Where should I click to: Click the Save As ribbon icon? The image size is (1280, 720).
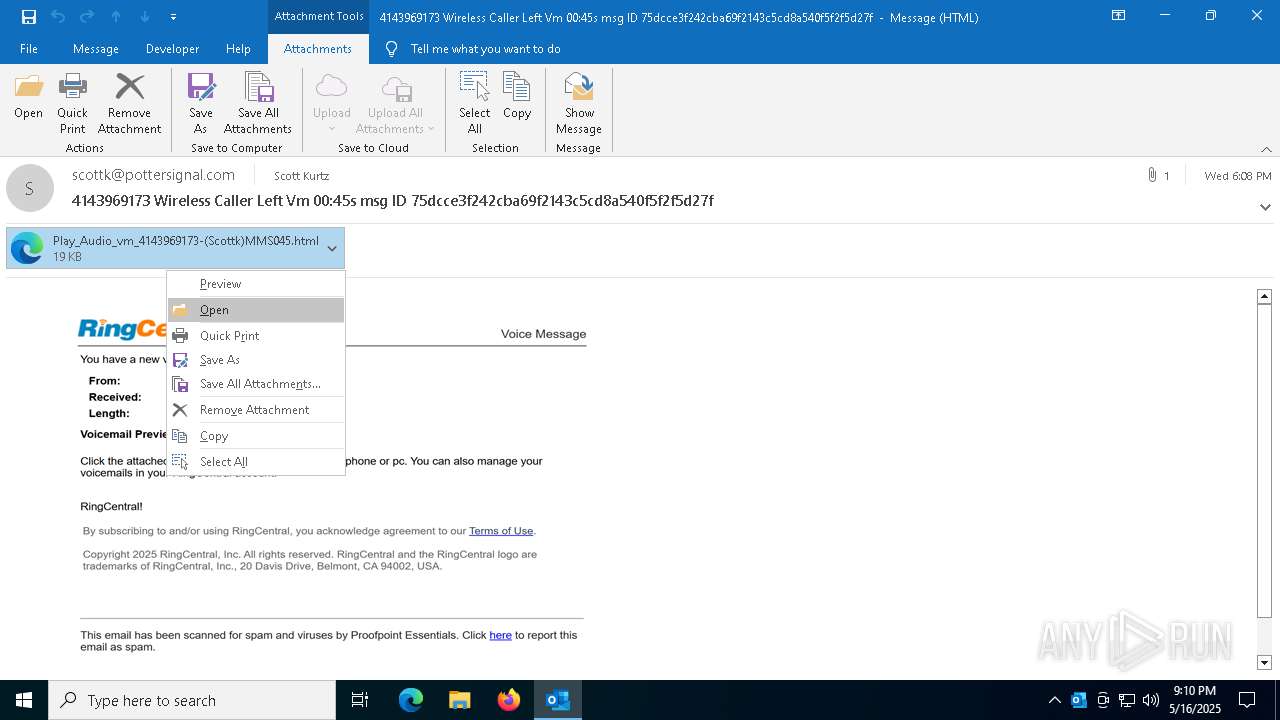(201, 103)
